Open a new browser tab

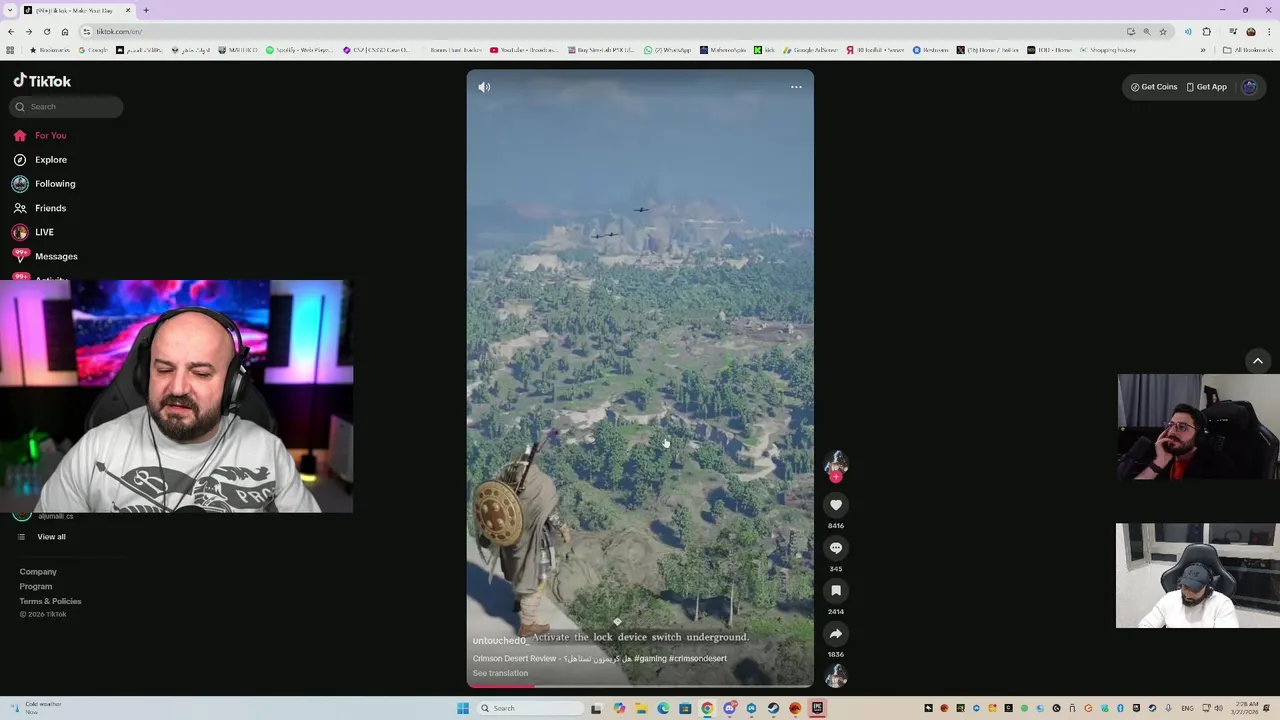point(146,10)
